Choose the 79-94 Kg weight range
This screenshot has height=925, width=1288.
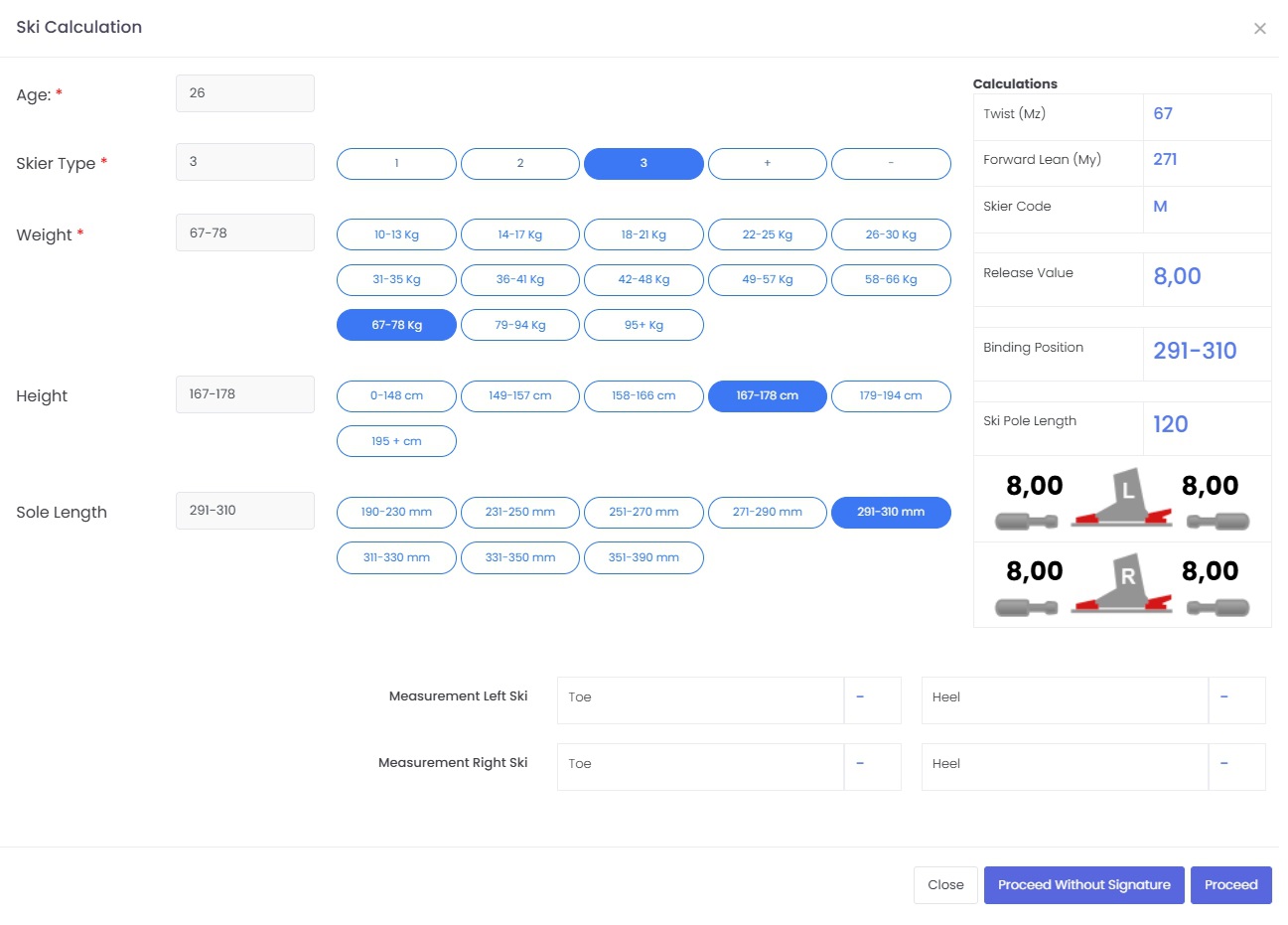coord(519,326)
